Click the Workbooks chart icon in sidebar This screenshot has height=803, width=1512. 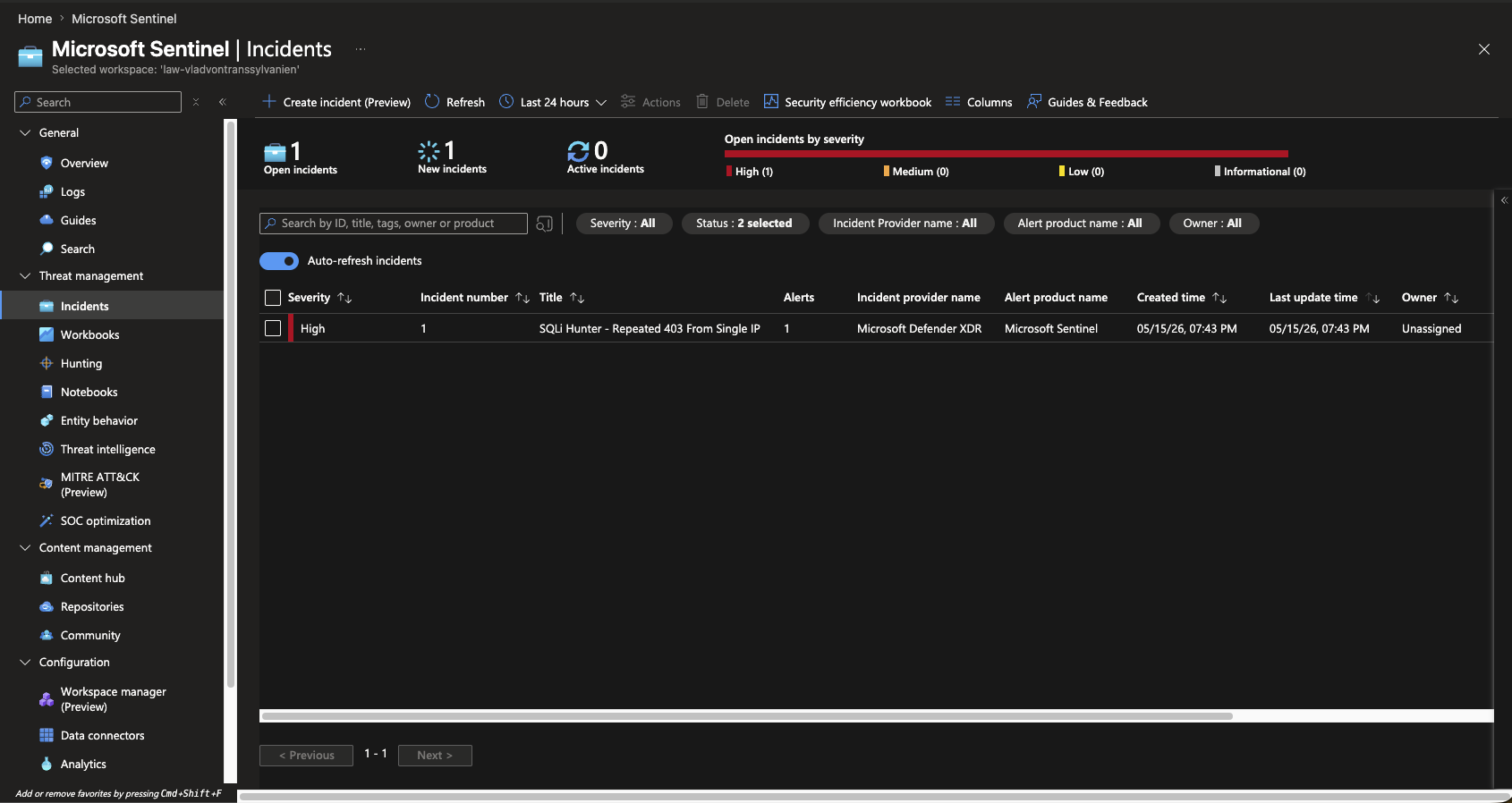click(x=47, y=334)
